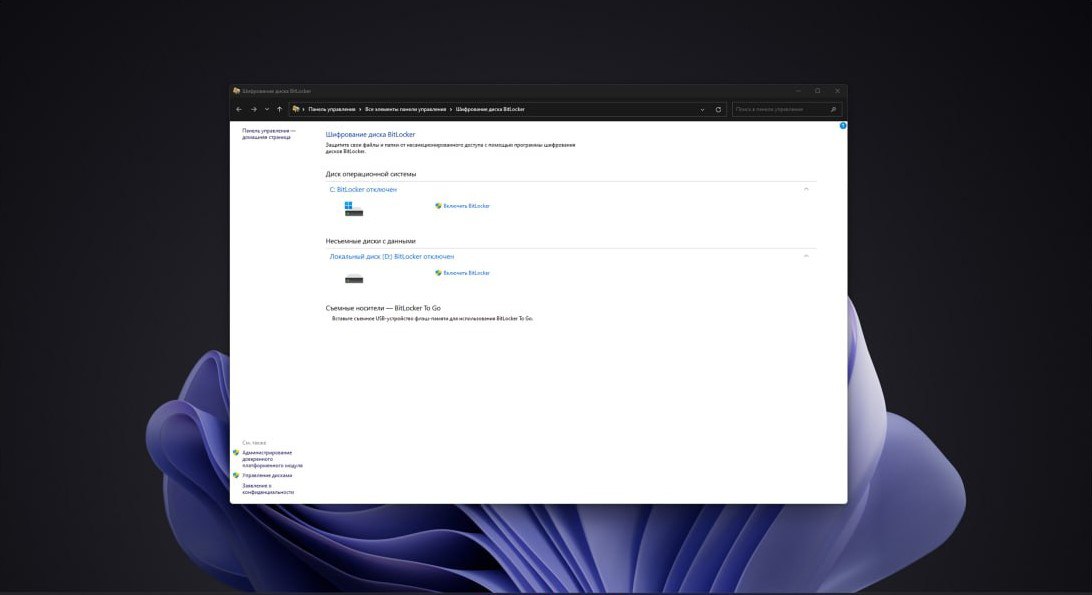Image resolution: width=1092 pixels, height=595 pixels.
Task: Open recent locations dropdown arrow
Action: pyautogui.click(x=267, y=109)
